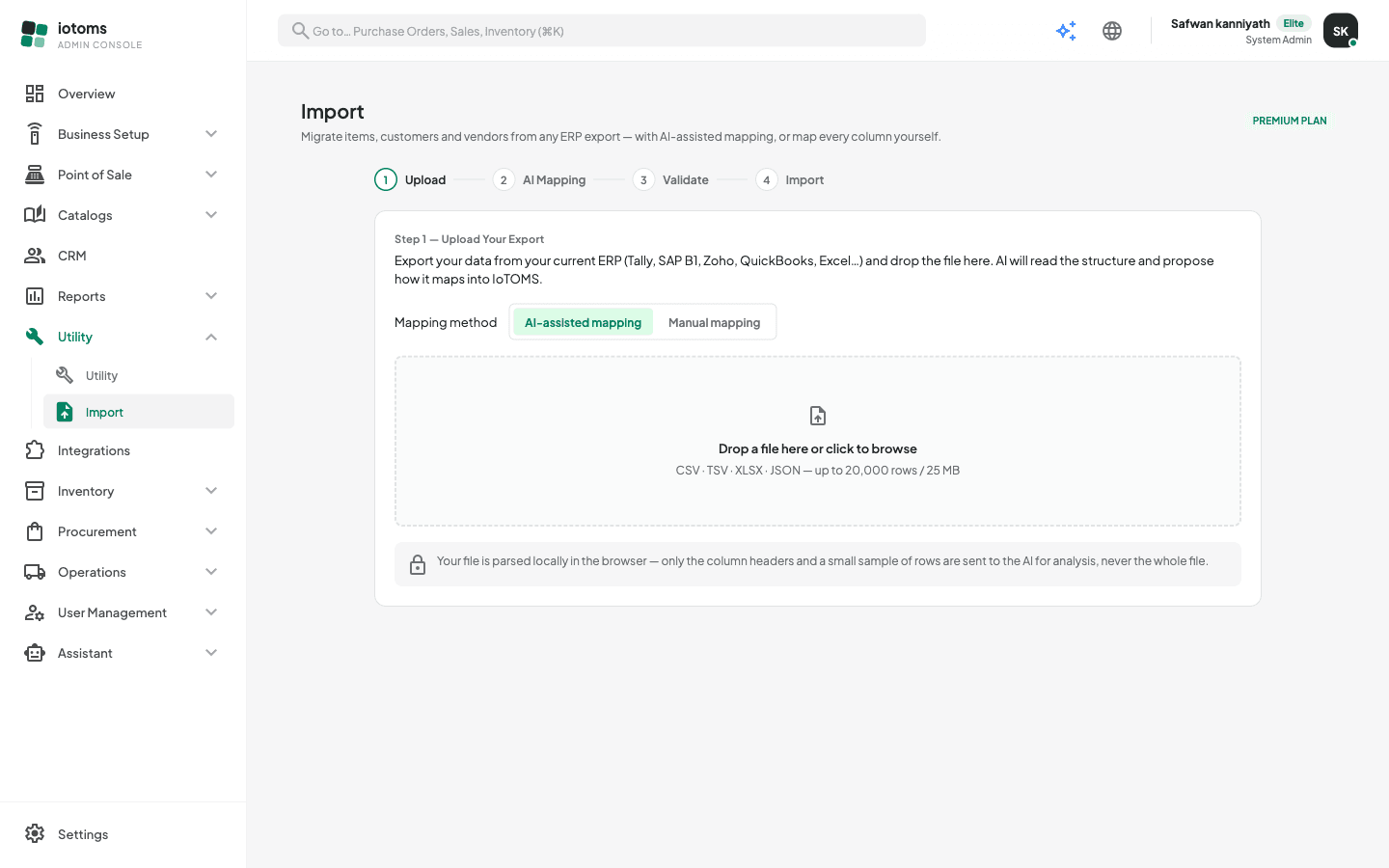Viewport: 1389px width, 868px height.
Task: Expand the Operations chevron
Action: click(x=211, y=572)
